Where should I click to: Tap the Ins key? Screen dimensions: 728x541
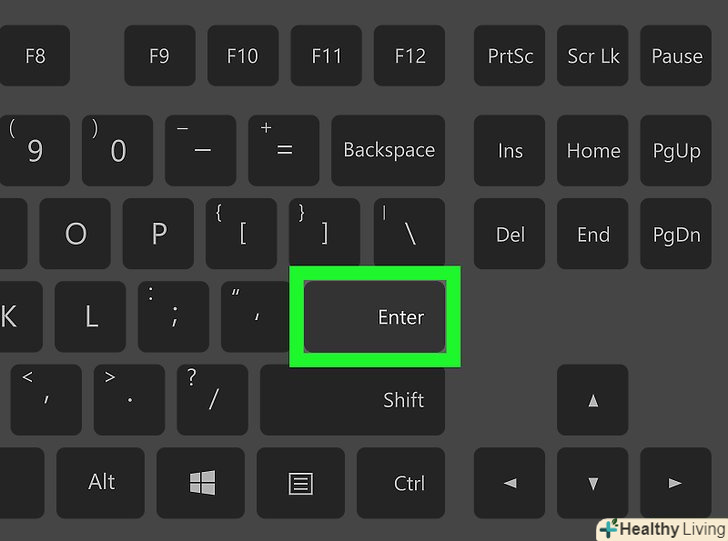click(509, 150)
